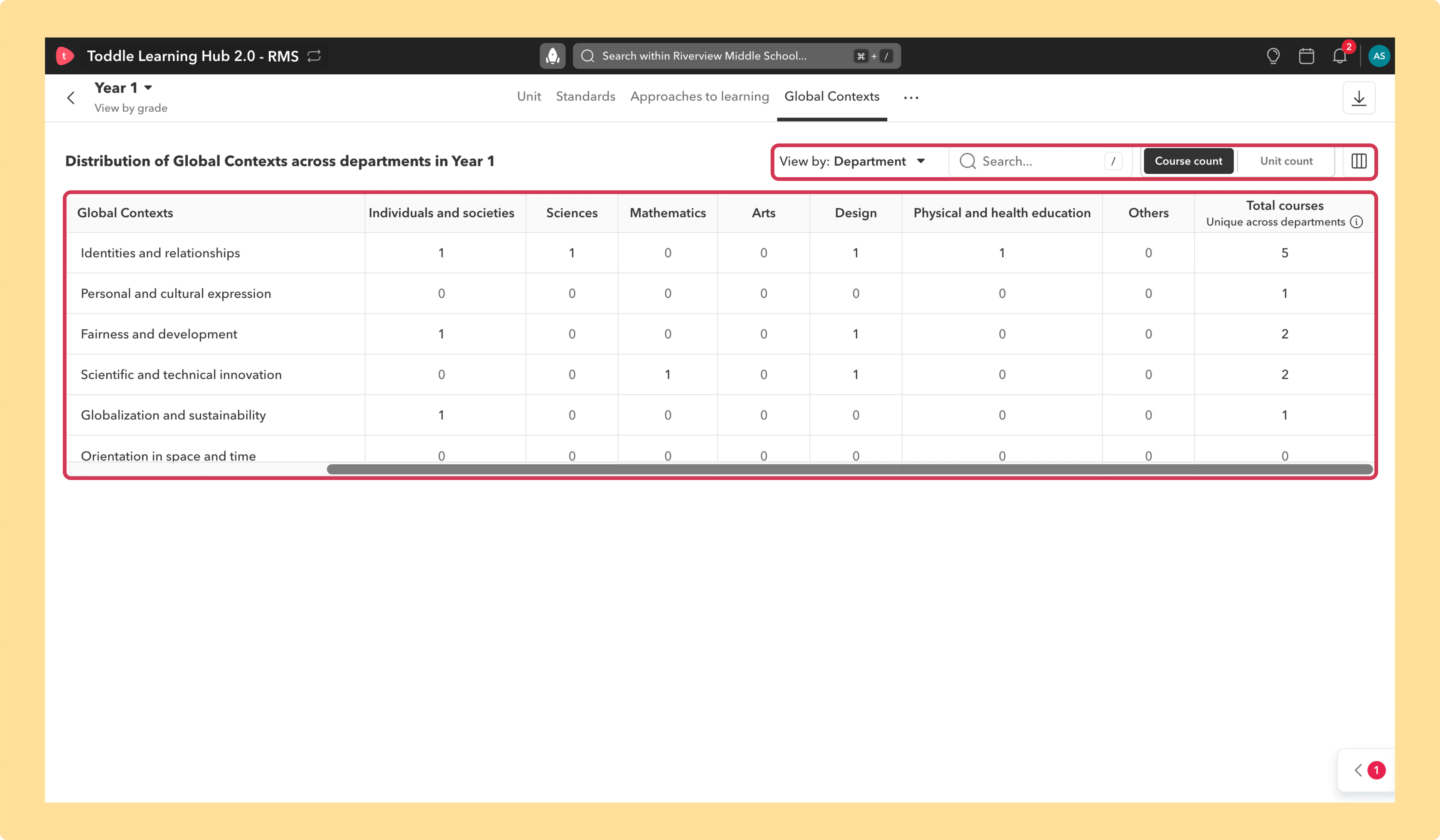
Task: Click Design count for Fairness and development
Action: coord(855,334)
